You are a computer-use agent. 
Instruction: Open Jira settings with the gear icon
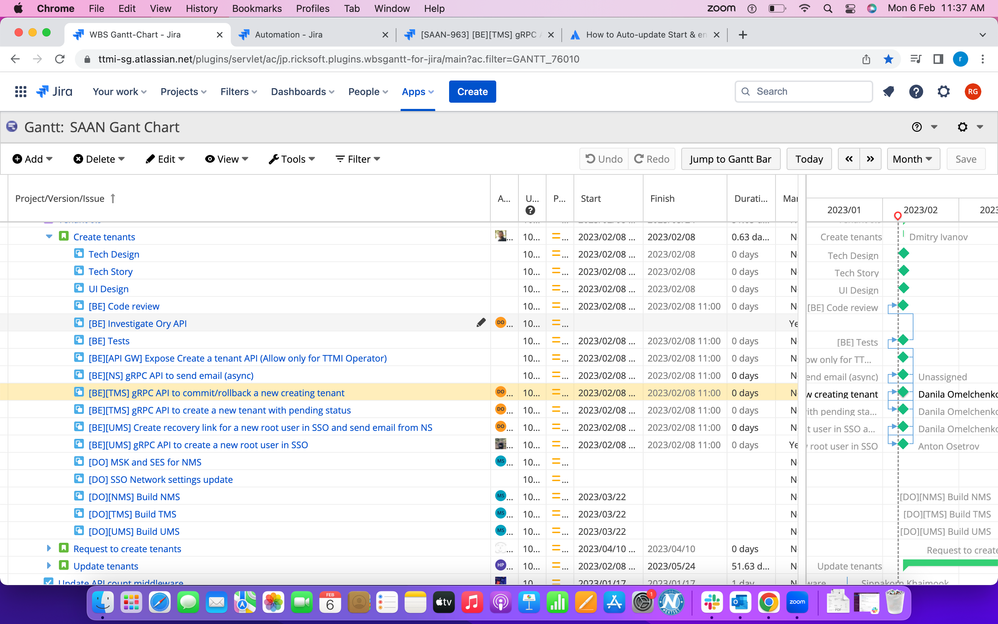[943, 91]
